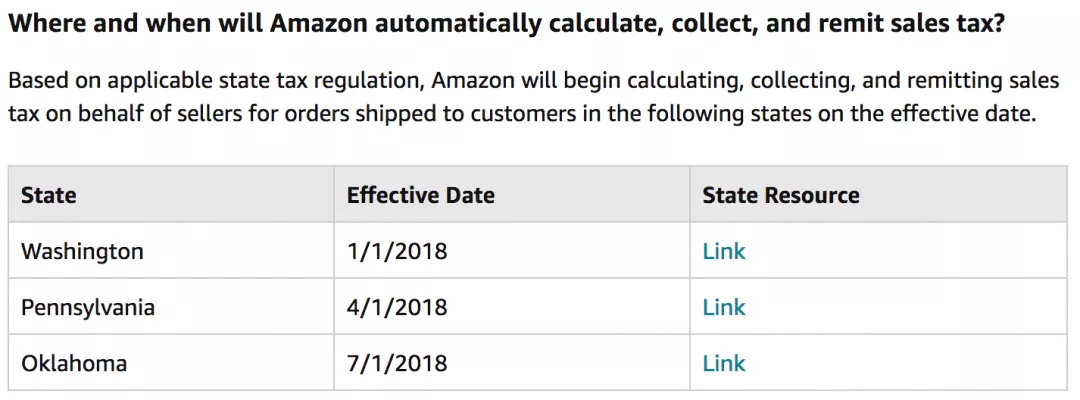Viewport: 1080px width, 400px height.
Task: Select the Washington cell in the table
Action: [82, 251]
